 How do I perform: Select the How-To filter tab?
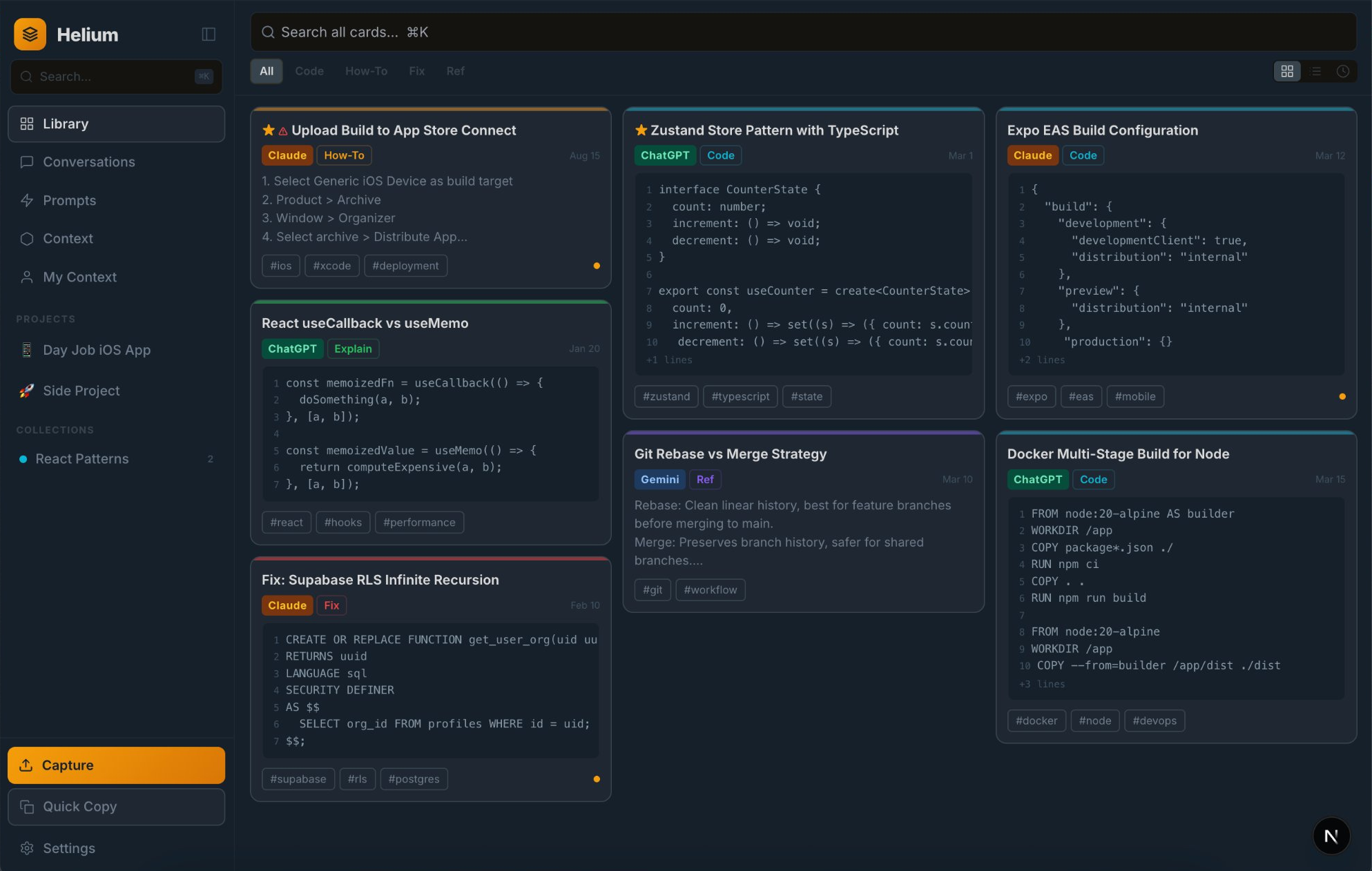366,71
